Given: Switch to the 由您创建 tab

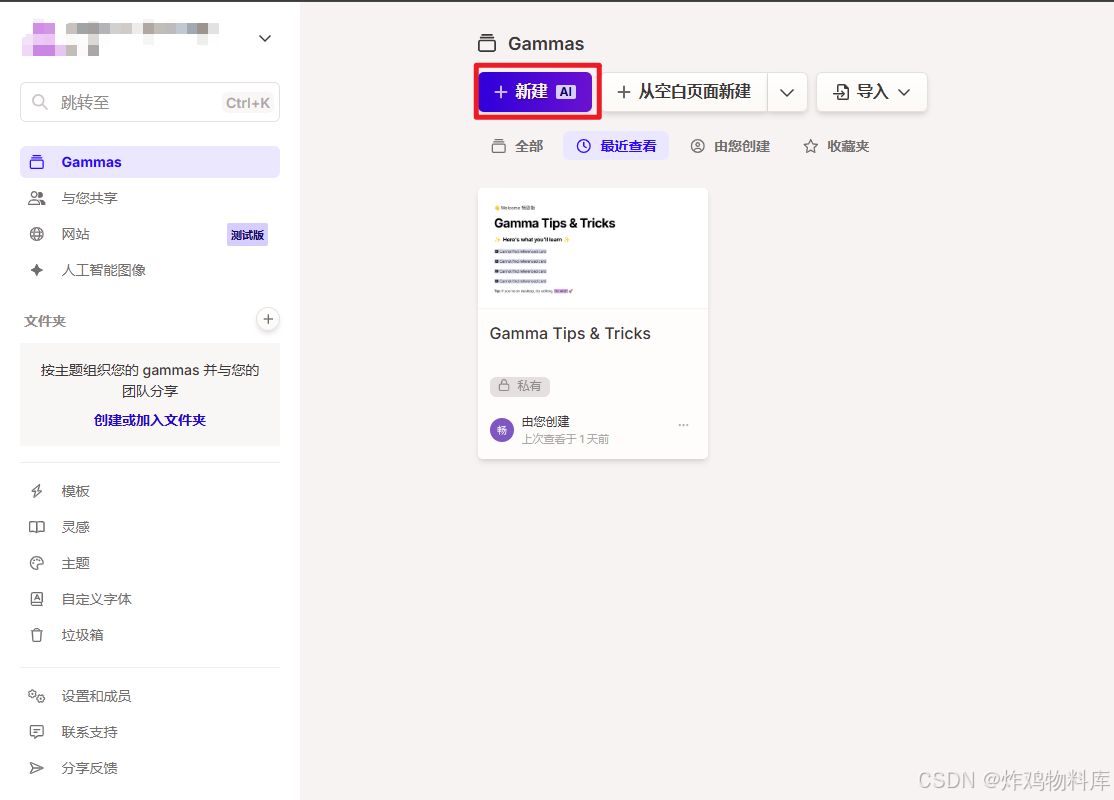Looking at the screenshot, I should pos(730,146).
